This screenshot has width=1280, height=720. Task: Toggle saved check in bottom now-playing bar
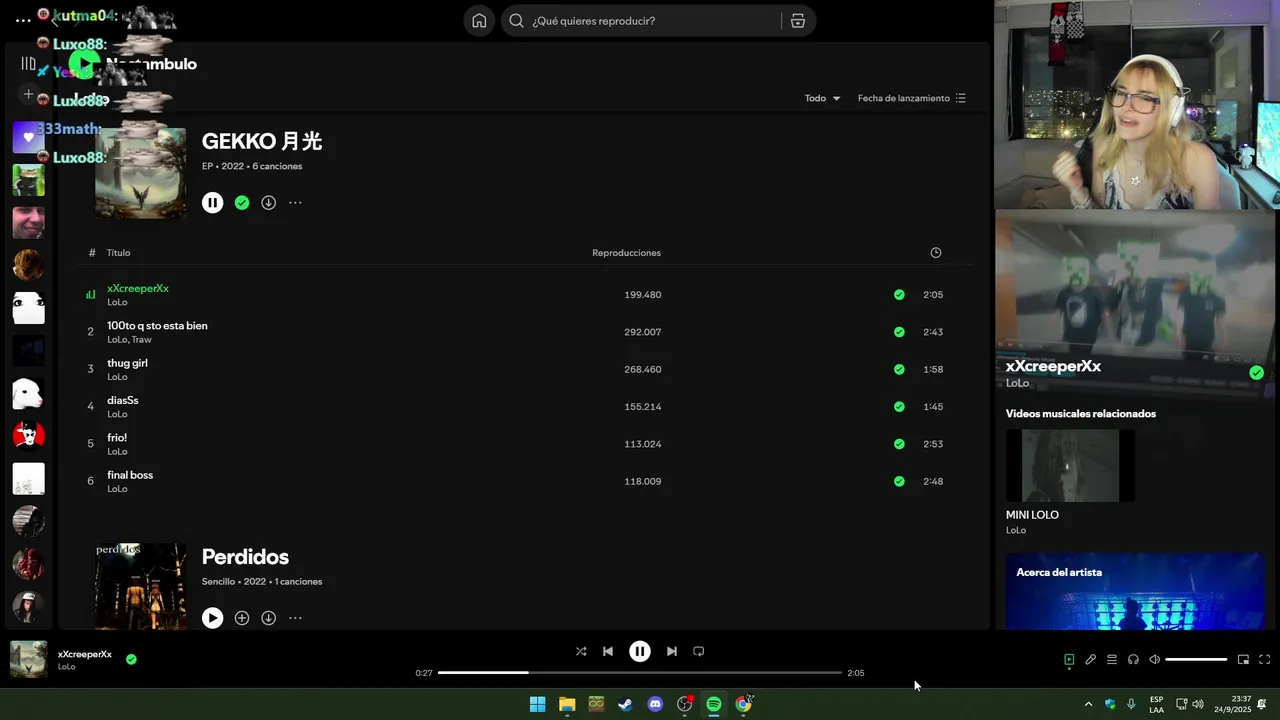[x=131, y=660]
